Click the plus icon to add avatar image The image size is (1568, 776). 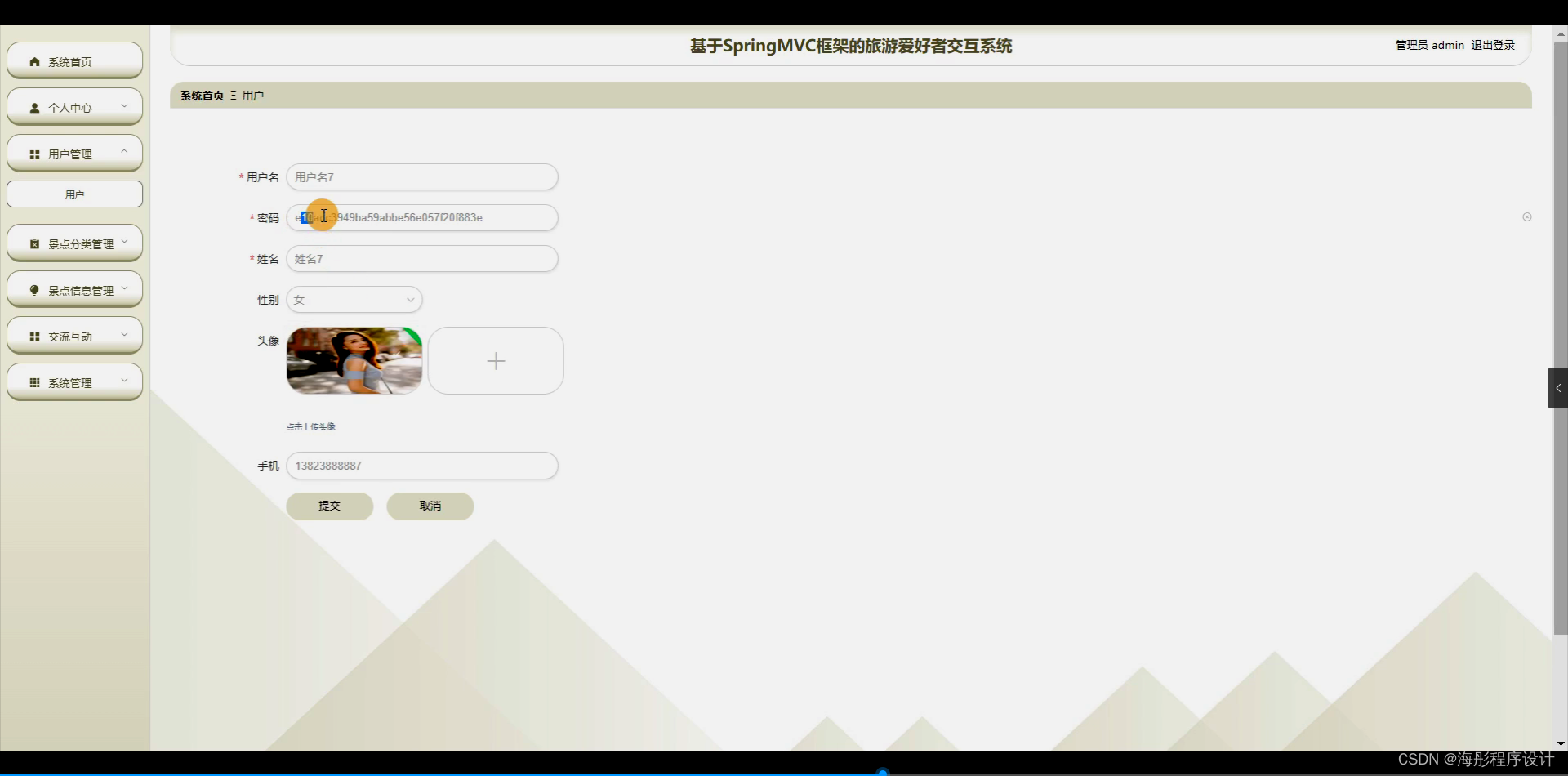point(496,360)
